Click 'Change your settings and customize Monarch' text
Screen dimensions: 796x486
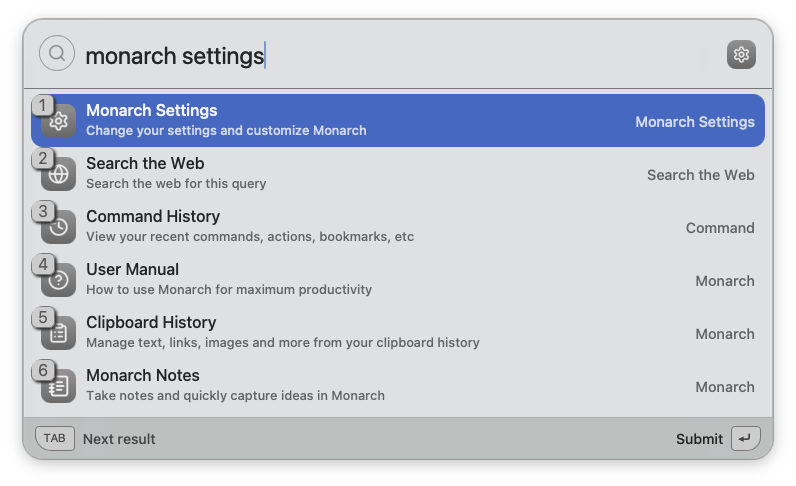[226, 131]
